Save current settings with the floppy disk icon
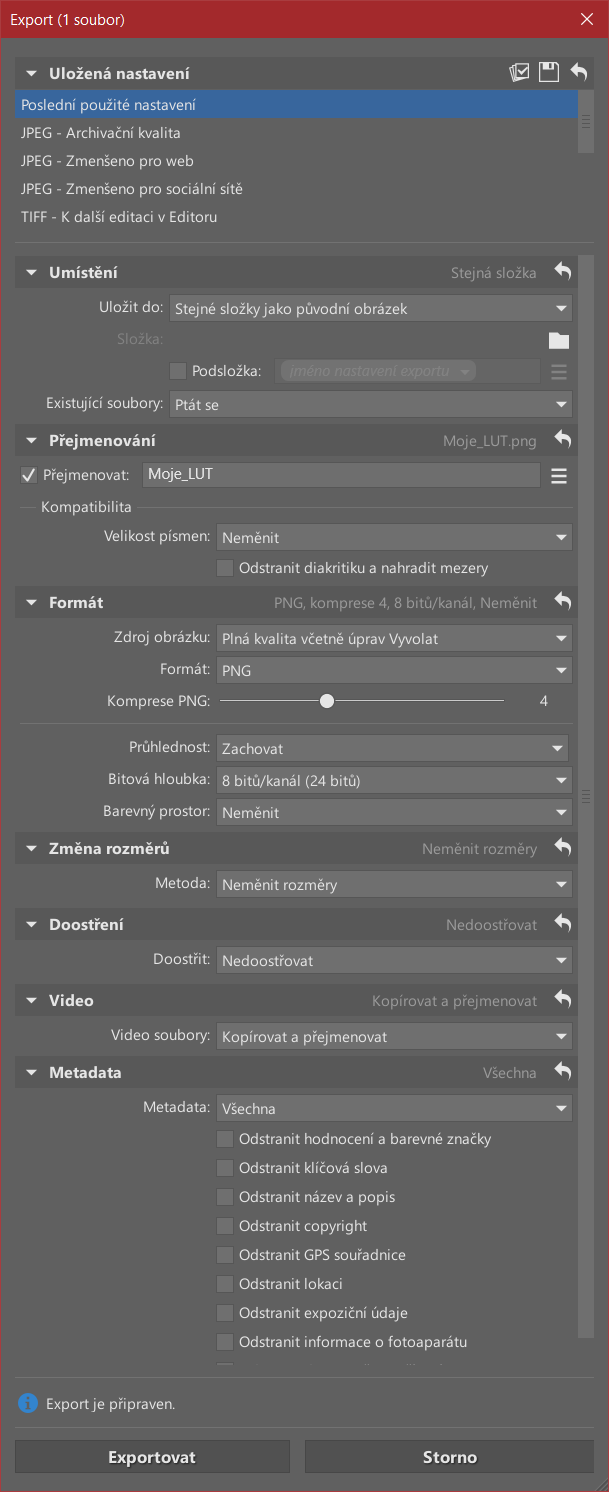The width and height of the screenshot is (609, 1492). pyautogui.click(x=549, y=72)
